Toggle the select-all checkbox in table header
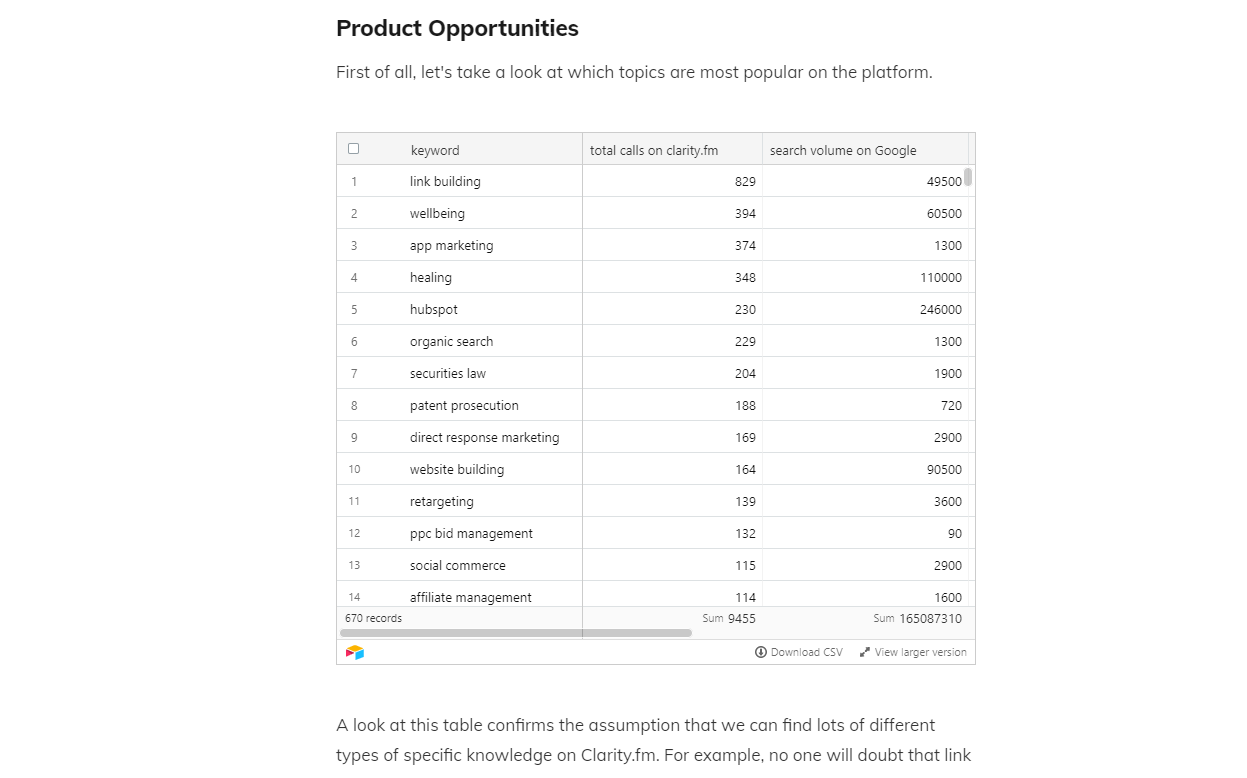Image resolution: width=1247 pixels, height=778 pixels. [353, 149]
